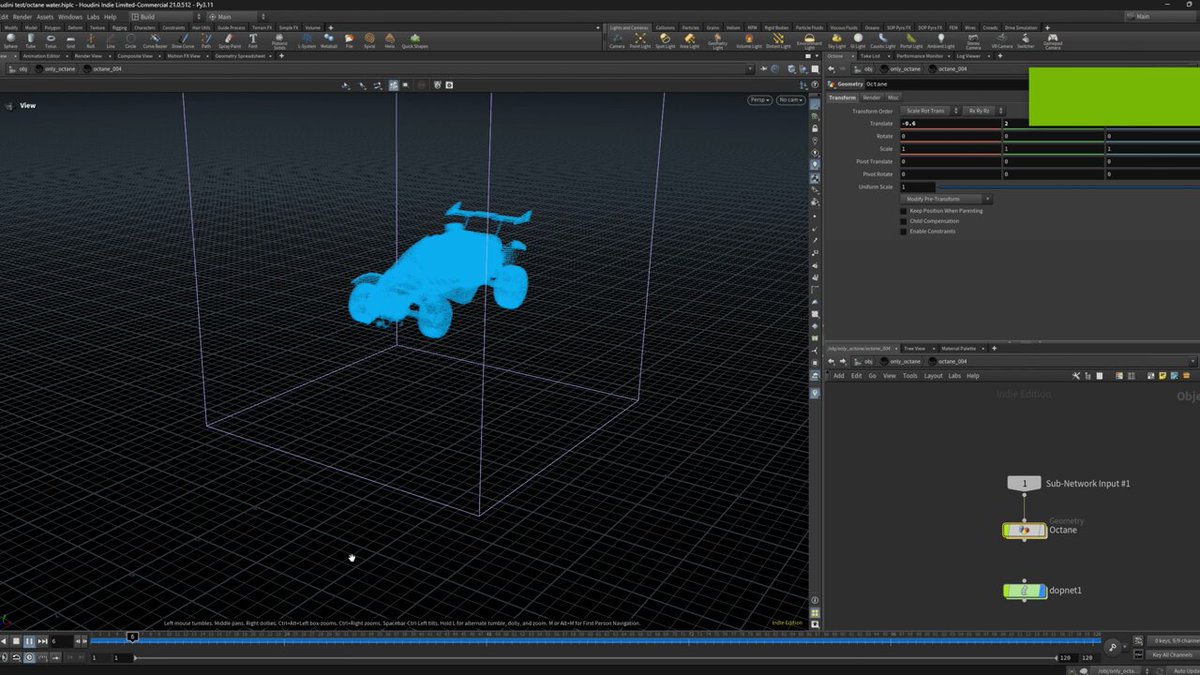Screen dimensions: 1200x675
Task: Add an Environment Light from shelf
Action: pyautogui.click(x=811, y=41)
